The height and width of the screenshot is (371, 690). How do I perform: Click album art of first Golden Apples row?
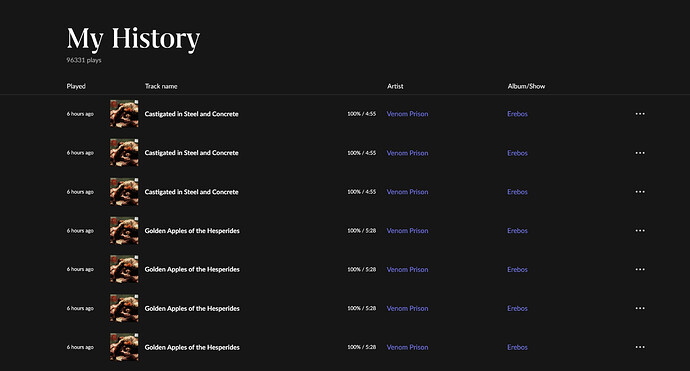[x=124, y=230]
